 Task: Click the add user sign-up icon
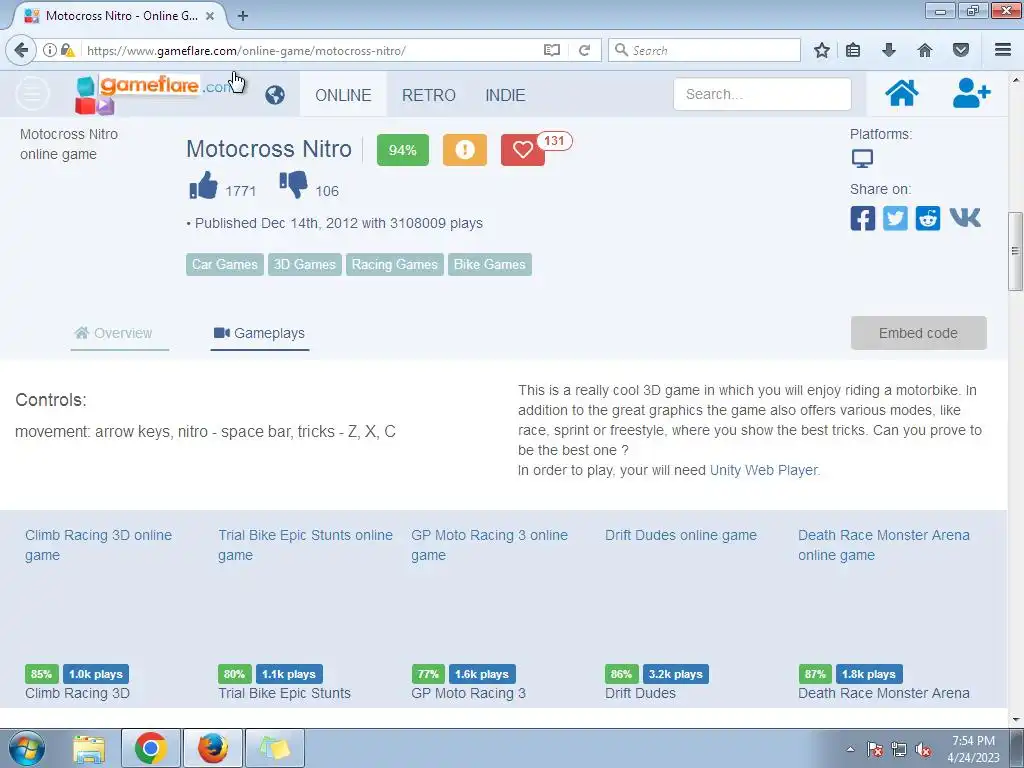click(971, 93)
